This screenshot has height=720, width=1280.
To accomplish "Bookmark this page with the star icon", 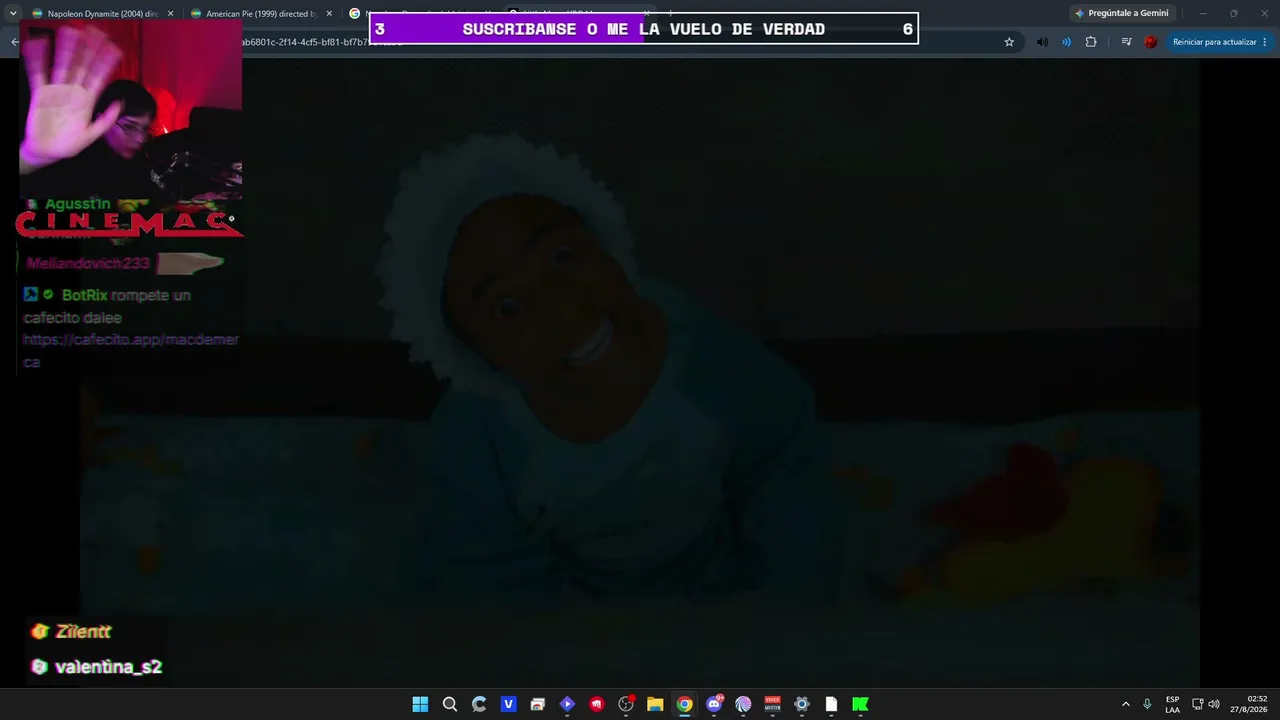I will click(1009, 42).
